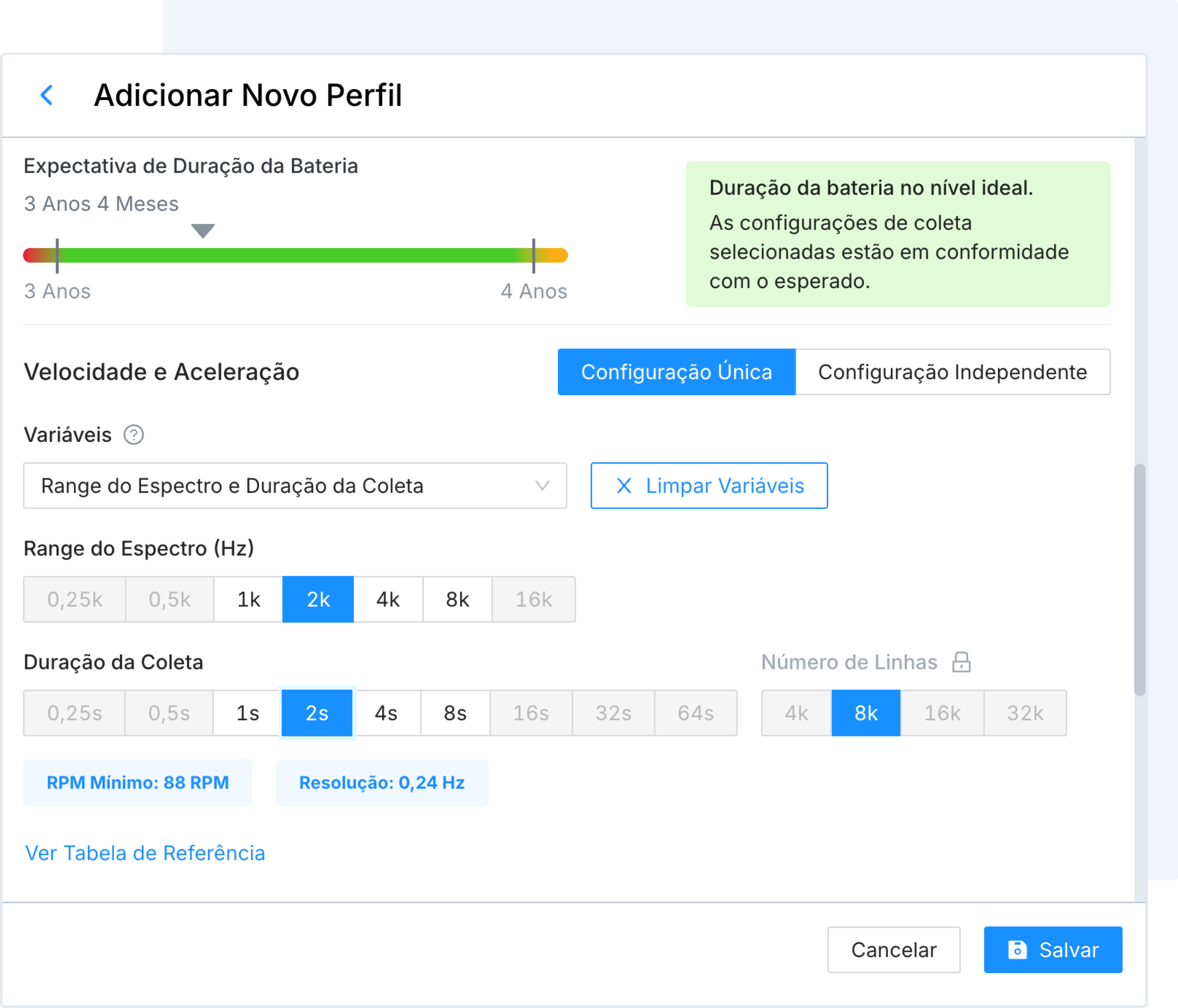Select 2k spectrum range
Screen dimensions: 1178x1008
[x=318, y=599]
